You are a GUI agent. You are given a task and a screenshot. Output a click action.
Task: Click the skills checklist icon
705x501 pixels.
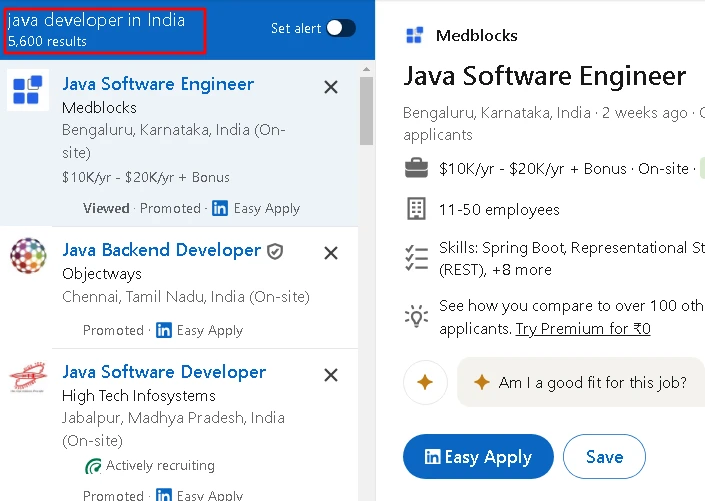416,258
